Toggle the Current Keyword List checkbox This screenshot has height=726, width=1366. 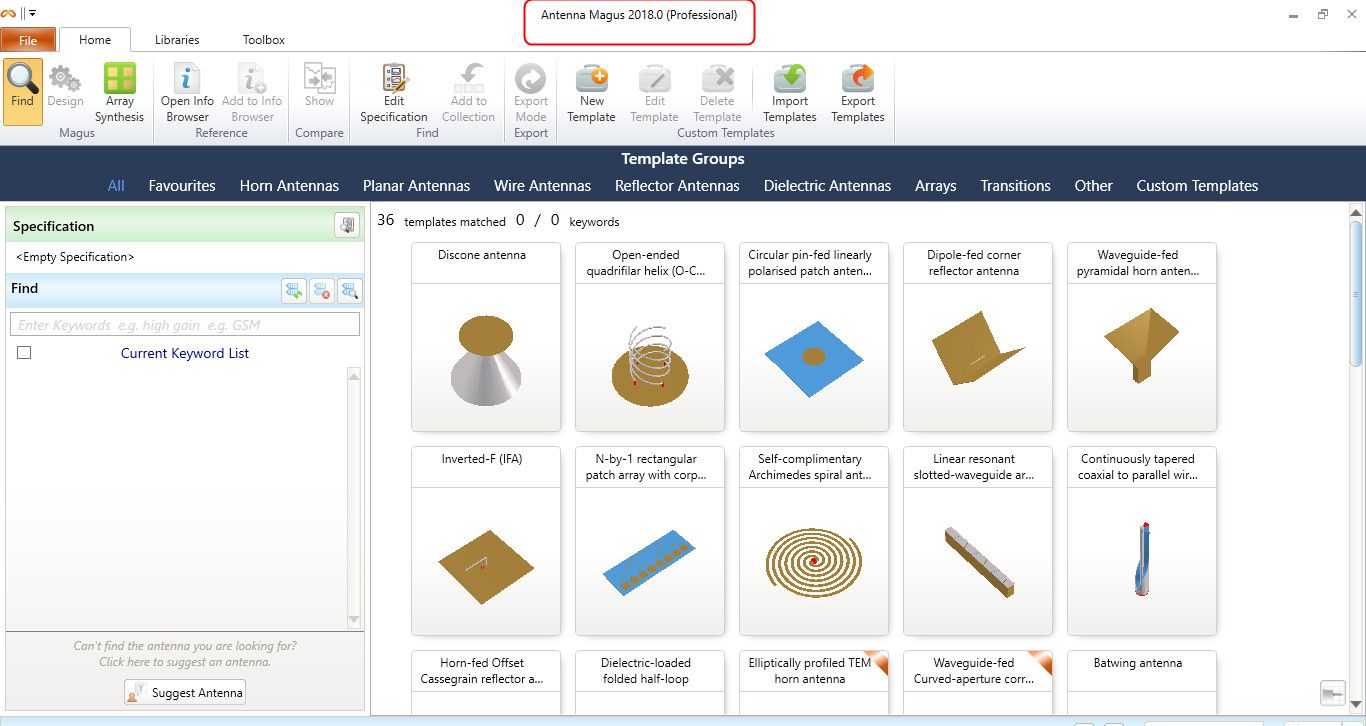coord(24,353)
